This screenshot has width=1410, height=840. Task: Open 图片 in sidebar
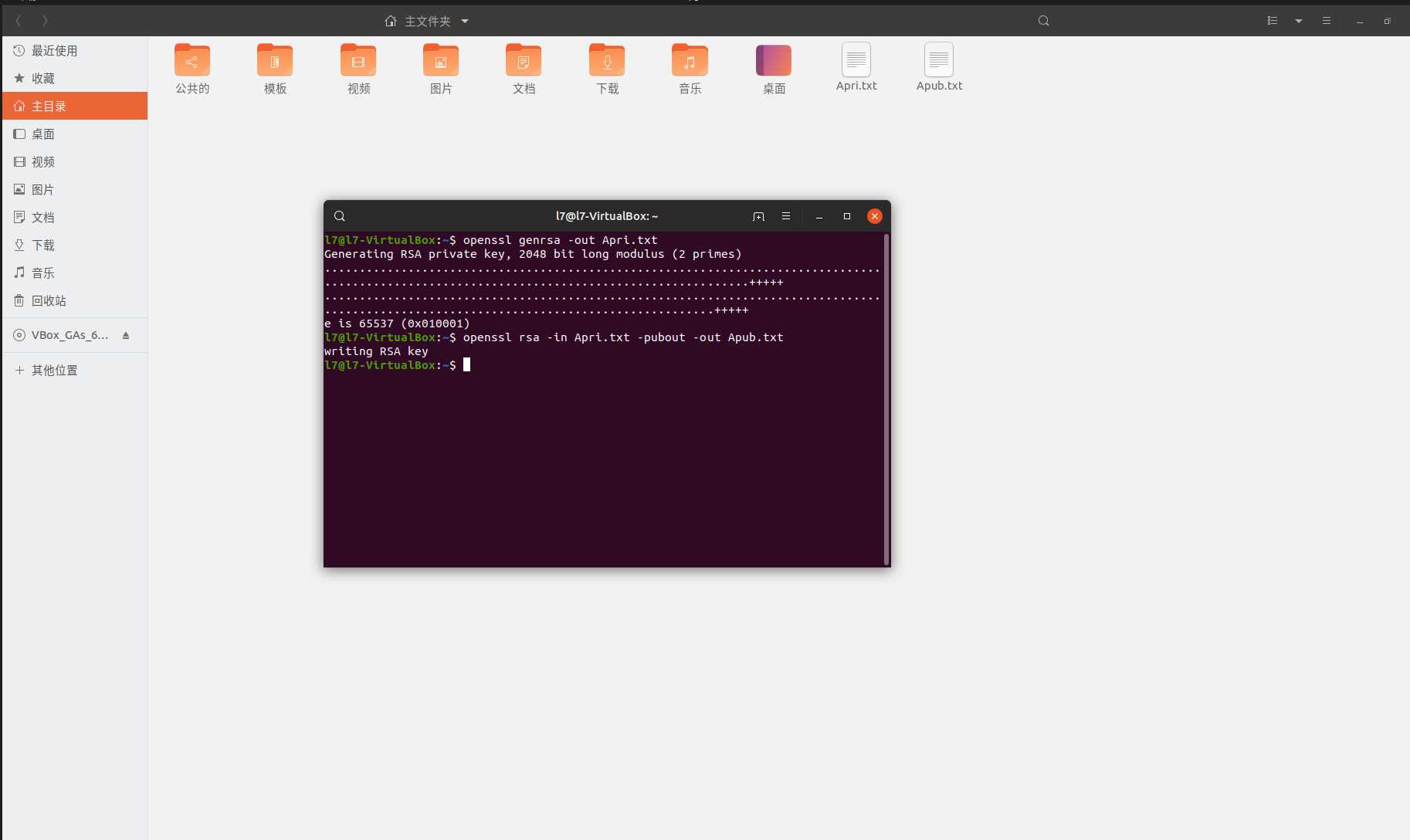(75, 189)
